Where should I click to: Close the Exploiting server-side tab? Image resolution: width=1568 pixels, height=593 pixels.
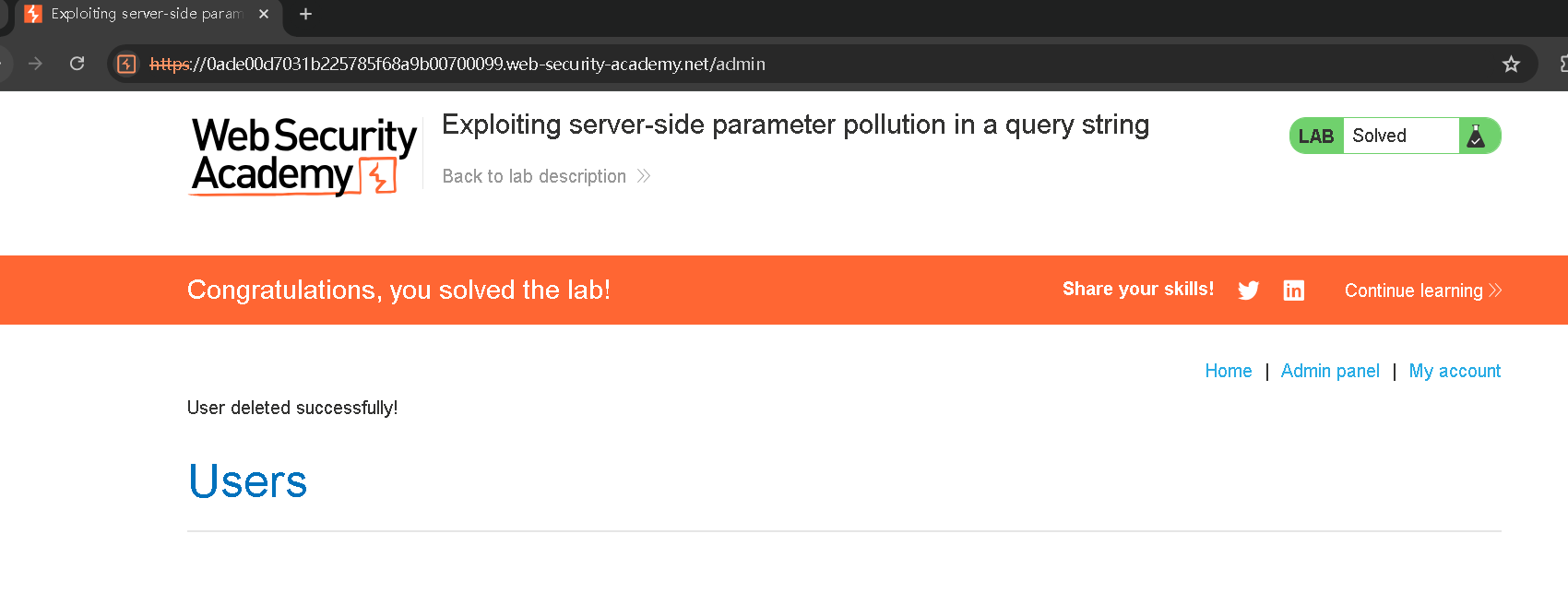click(x=264, y=14)
